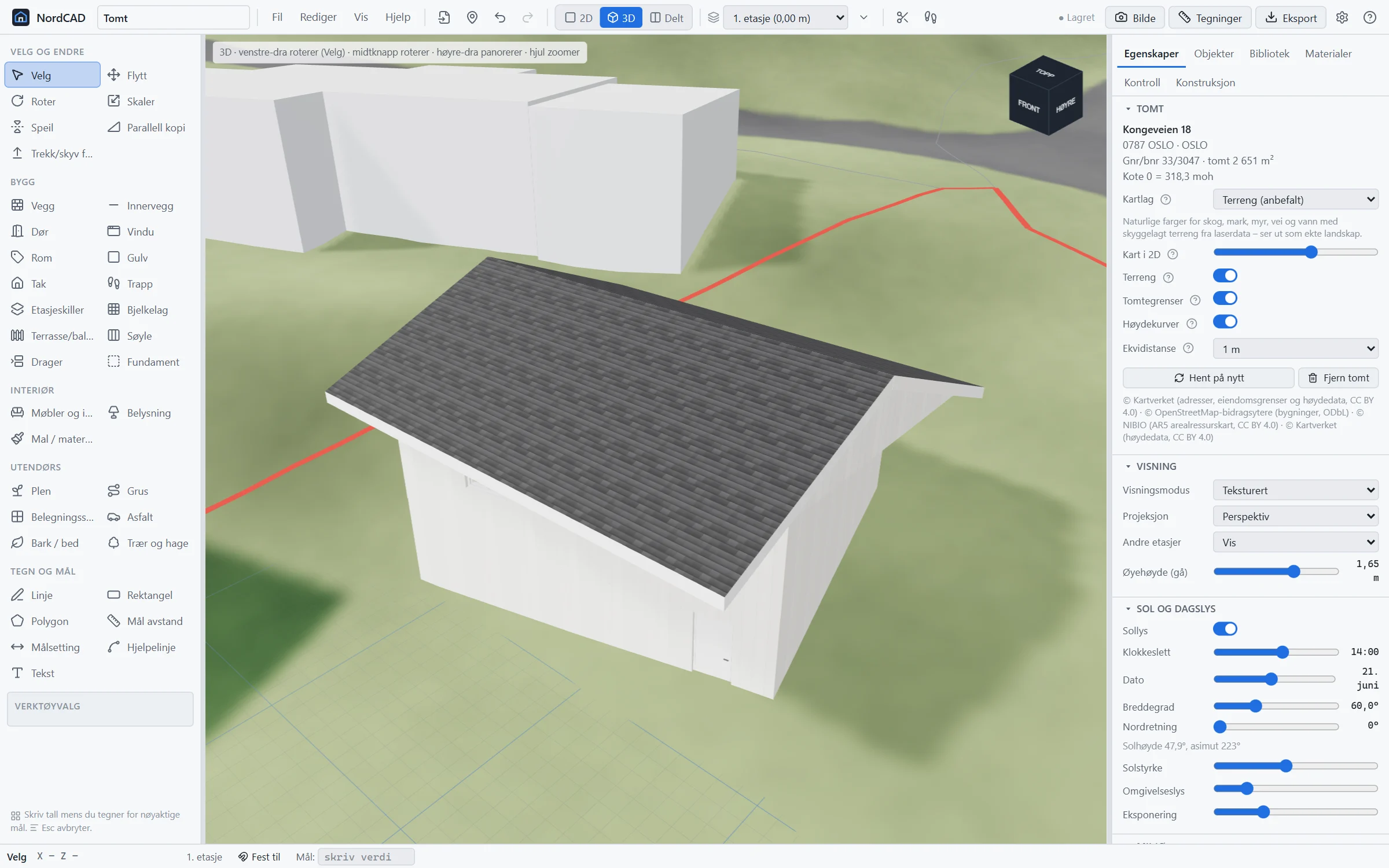Toggle the Tomtegrenser switch
Screen dimensions: 1389x868
tap(1225, 299)
